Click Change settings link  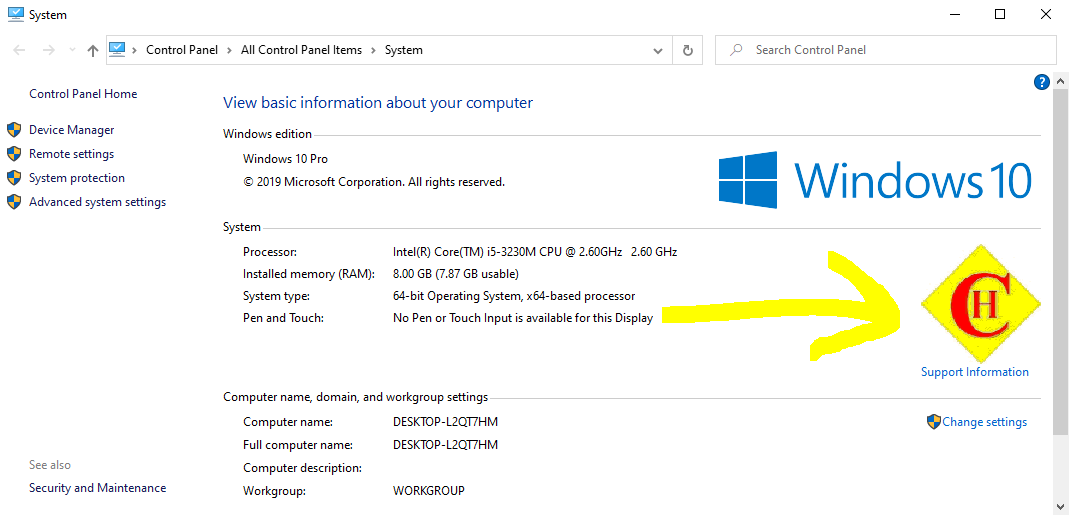984,422
